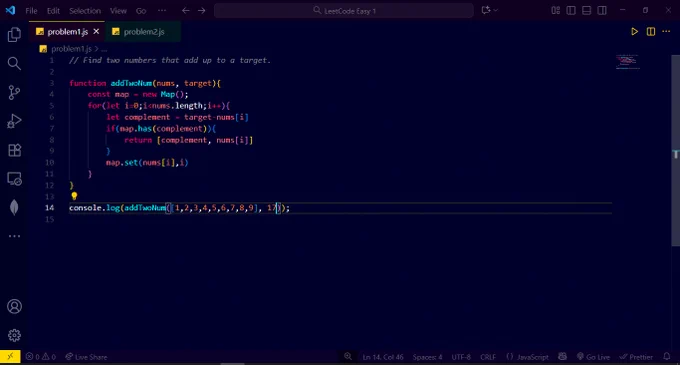Viewport: 680px width, 365px height.
Task: Show errors and warnings in status bar
Action: [41, 357]
